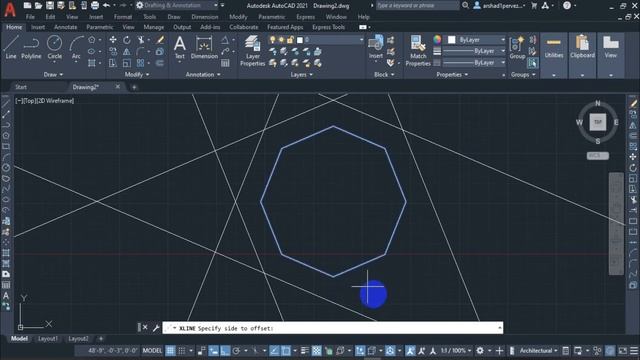Screen dimensions: 640x360
Task: Toggle polar tracking in status bar
Action: (236, 351)
